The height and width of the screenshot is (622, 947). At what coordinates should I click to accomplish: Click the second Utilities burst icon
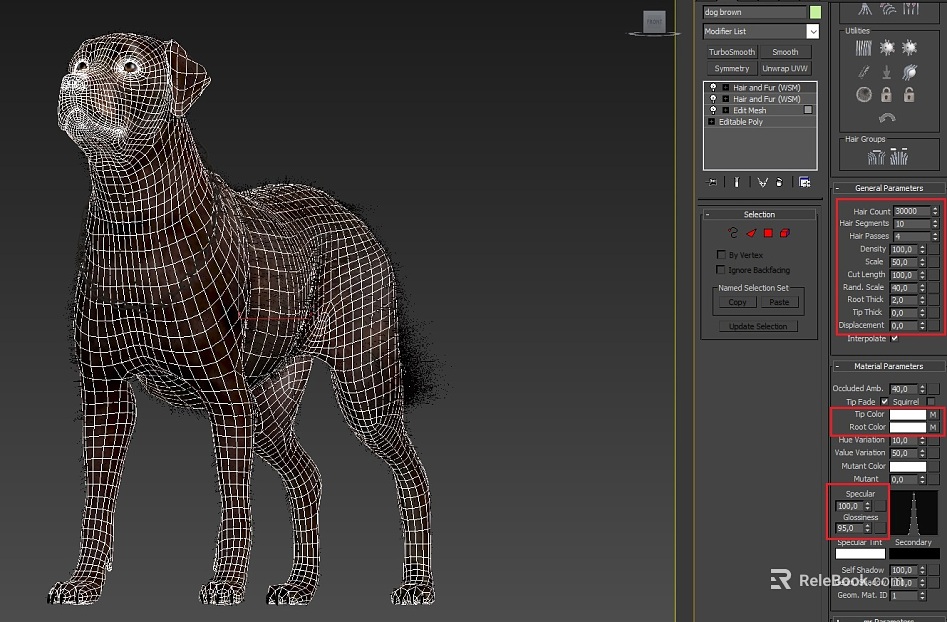coord(887,48)
